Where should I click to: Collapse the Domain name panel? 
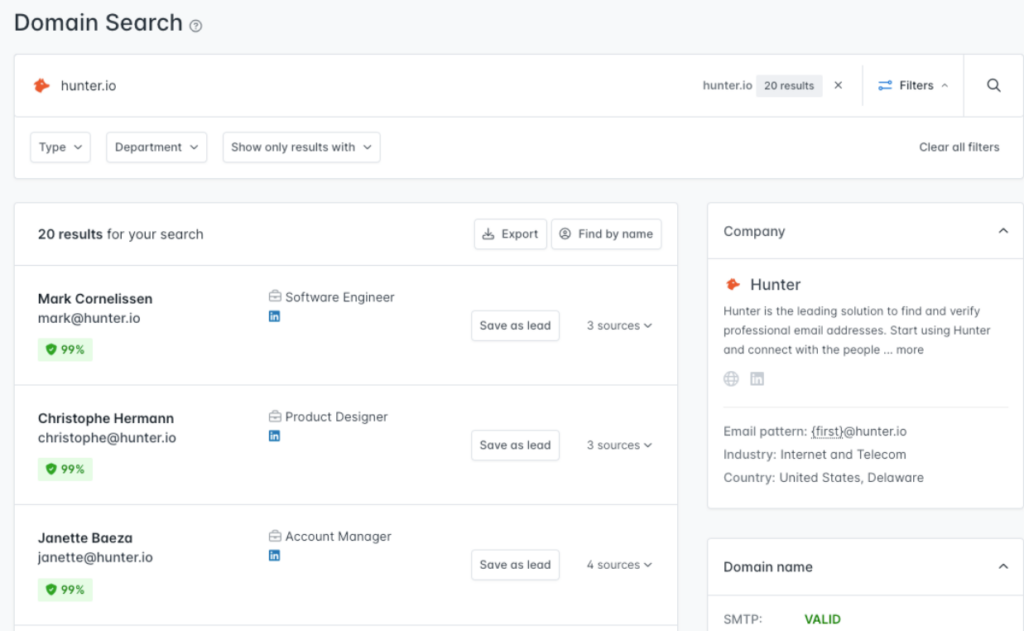pyautogui.click(x=1003, y=566)
